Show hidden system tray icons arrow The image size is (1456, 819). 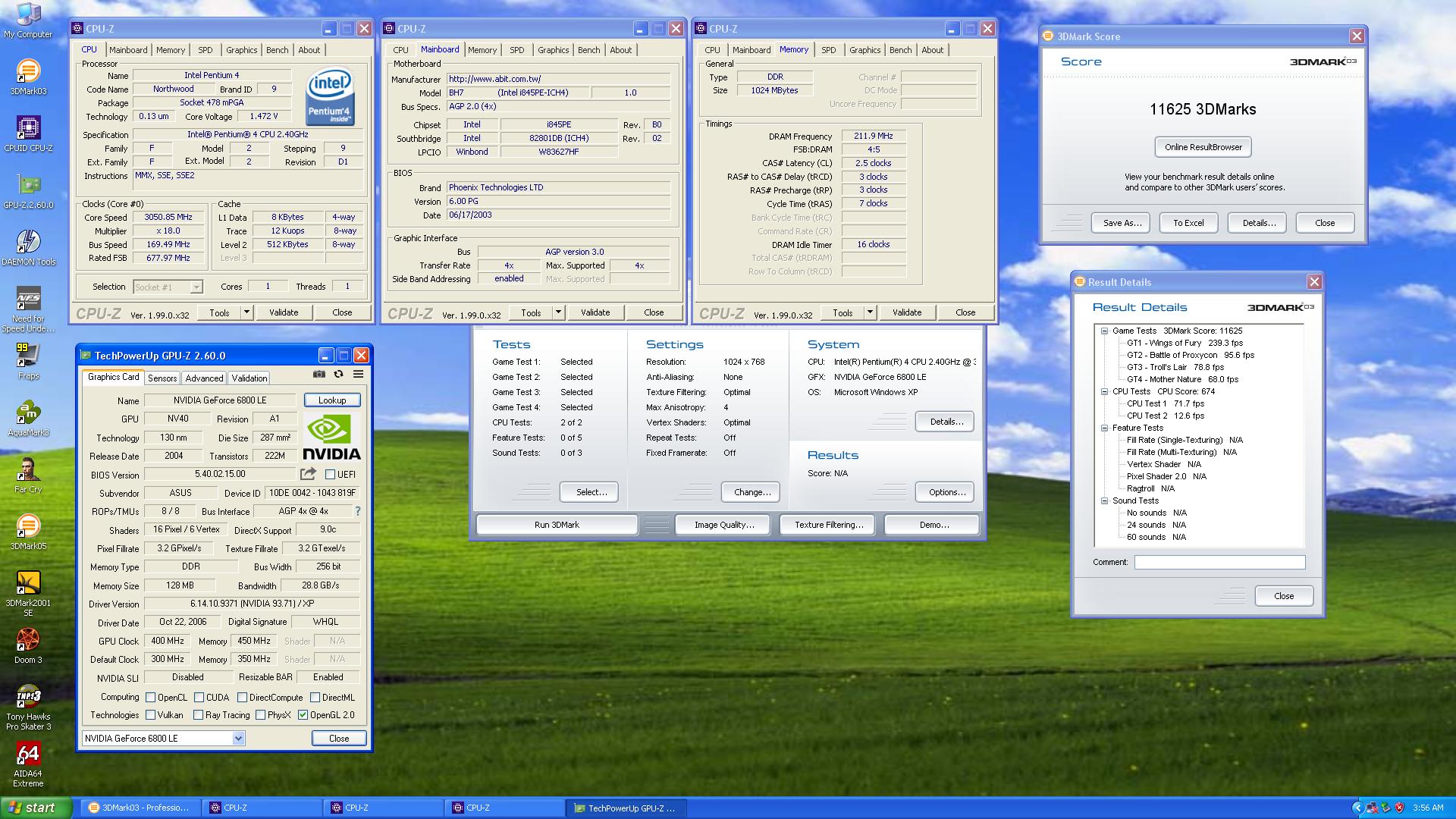[x=1357, y=808]
